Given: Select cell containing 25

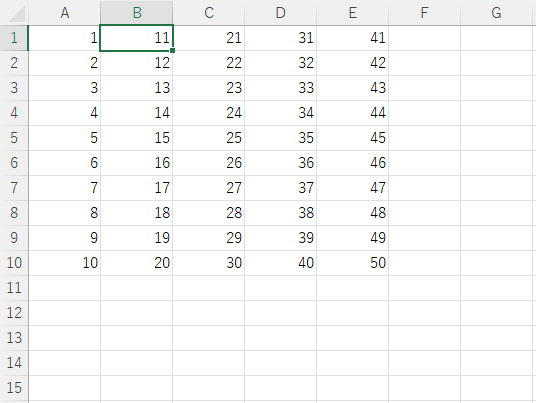Looking at the screenshot, I should pyautogui.click(x=209, y=138).
